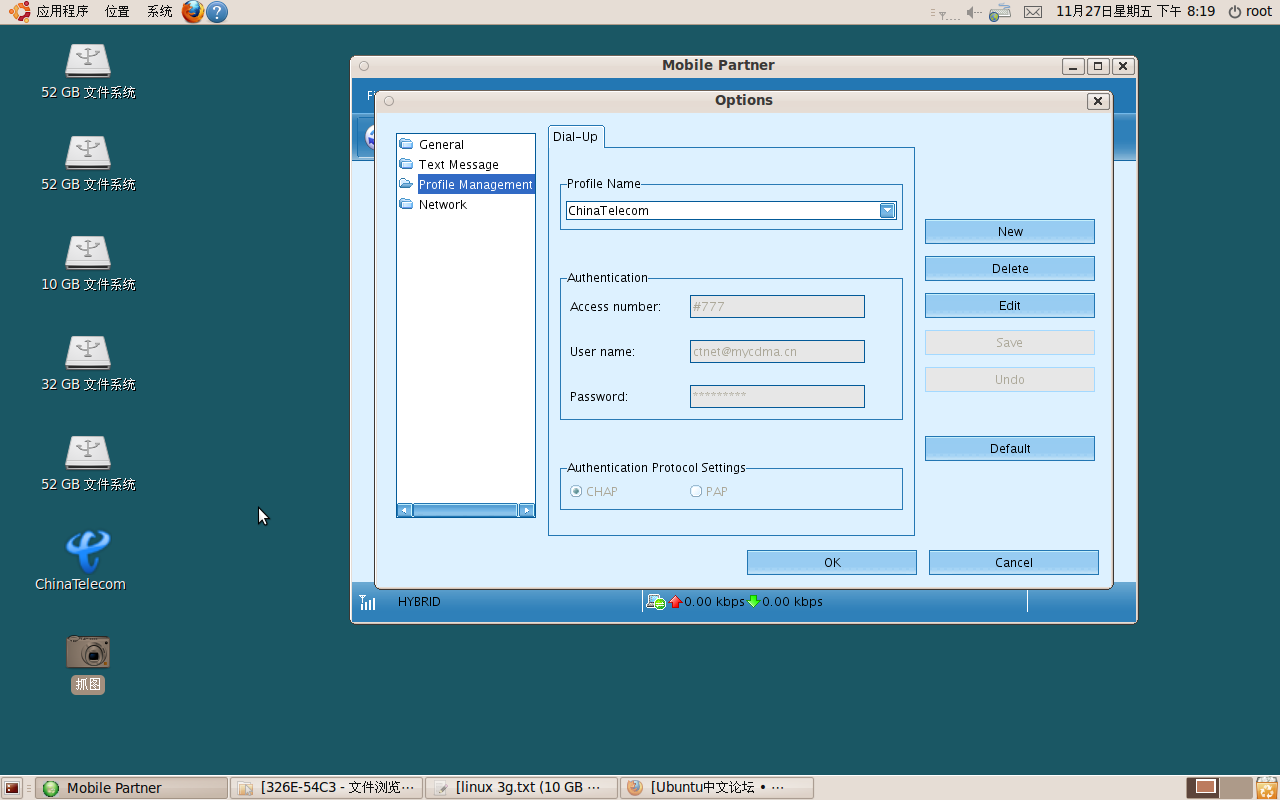1280x800 pixels.
Task: Select Network in the options tree
Action: pos(442,204)
